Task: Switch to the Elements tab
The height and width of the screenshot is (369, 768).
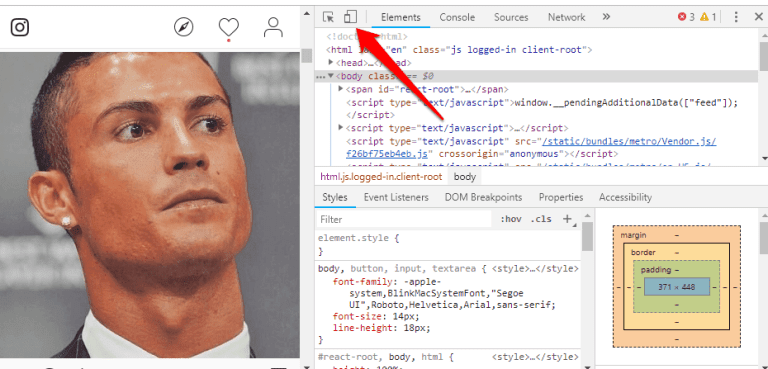Action: click(x=401, y=17)
